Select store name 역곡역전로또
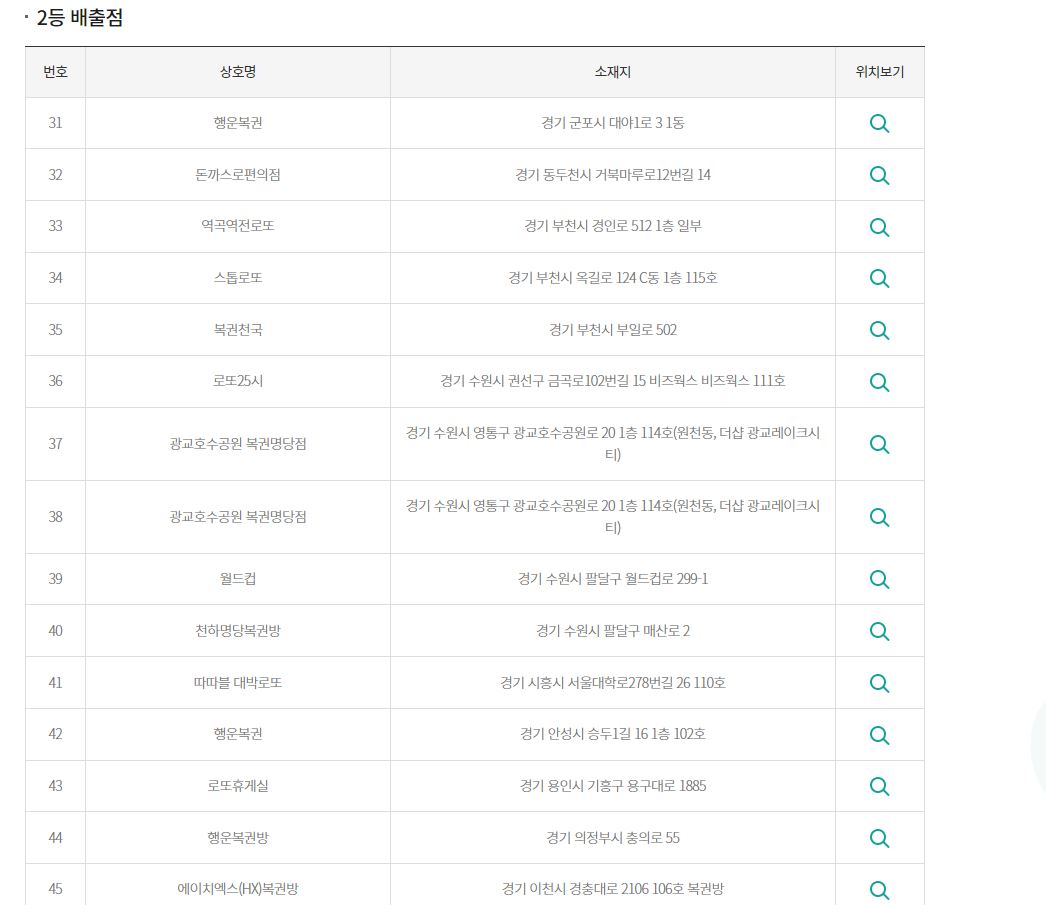Image resolution: width=1046 pixels, height=905 pixels. click(237, 225)
